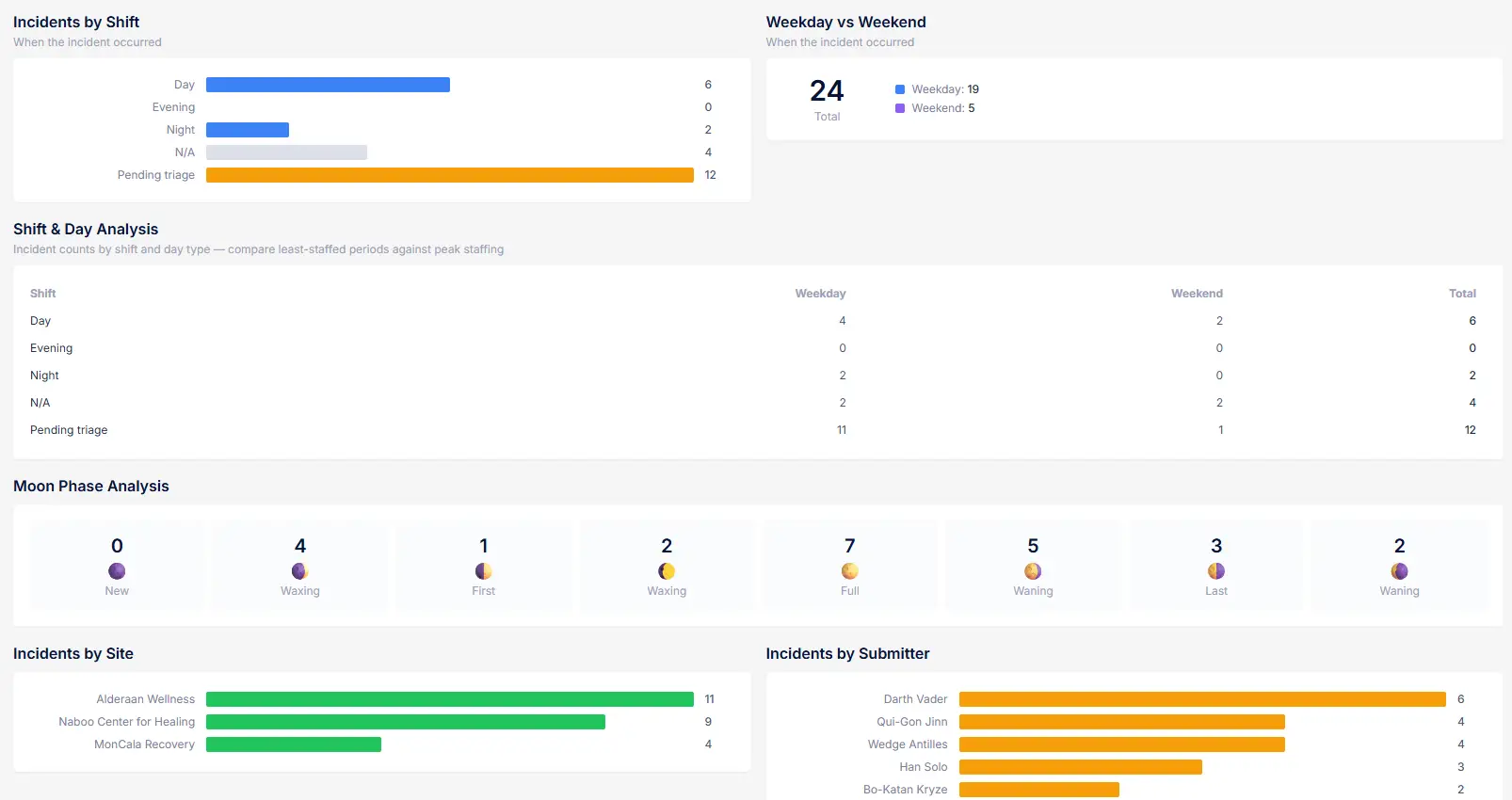
Task: Click the Total value "12" in the Pending triage table row
Action: coord(1471,430)
